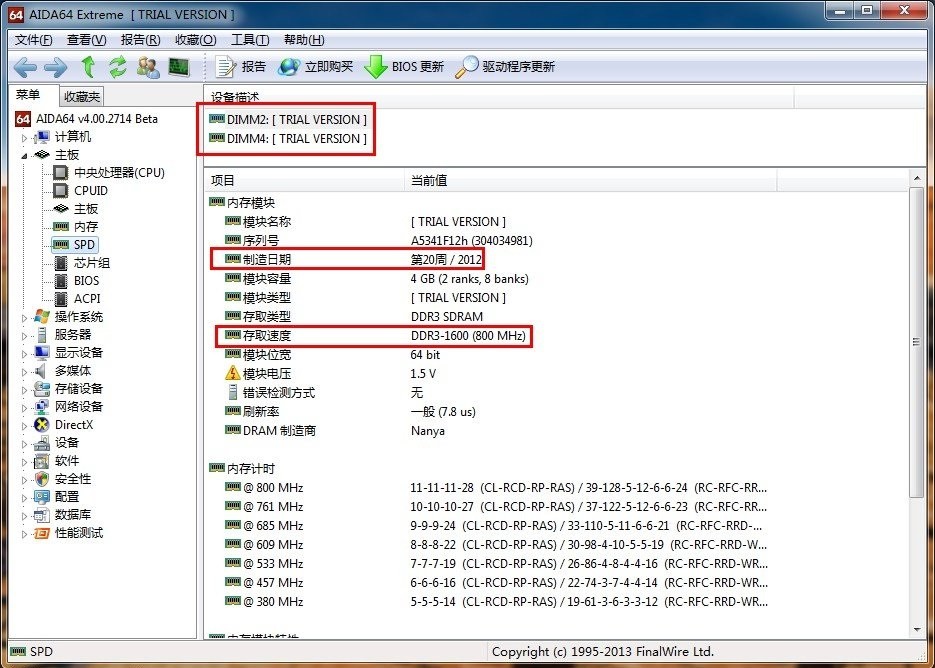Expand the 计算机 tree node
The image size is (935, 668).
tap(25, 137)
